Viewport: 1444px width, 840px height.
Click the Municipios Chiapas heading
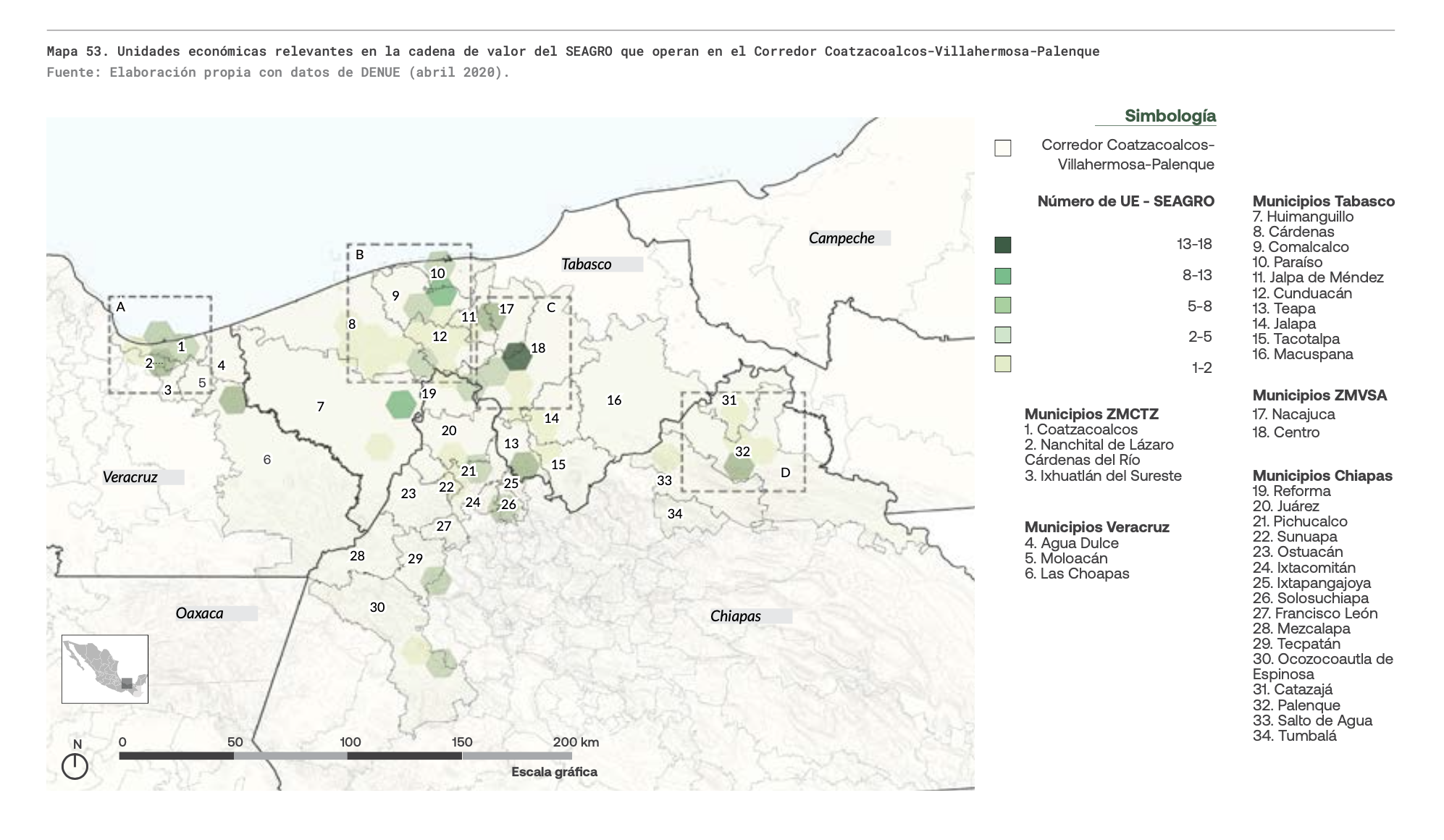pyautogui.click(x=1322, y=476)
